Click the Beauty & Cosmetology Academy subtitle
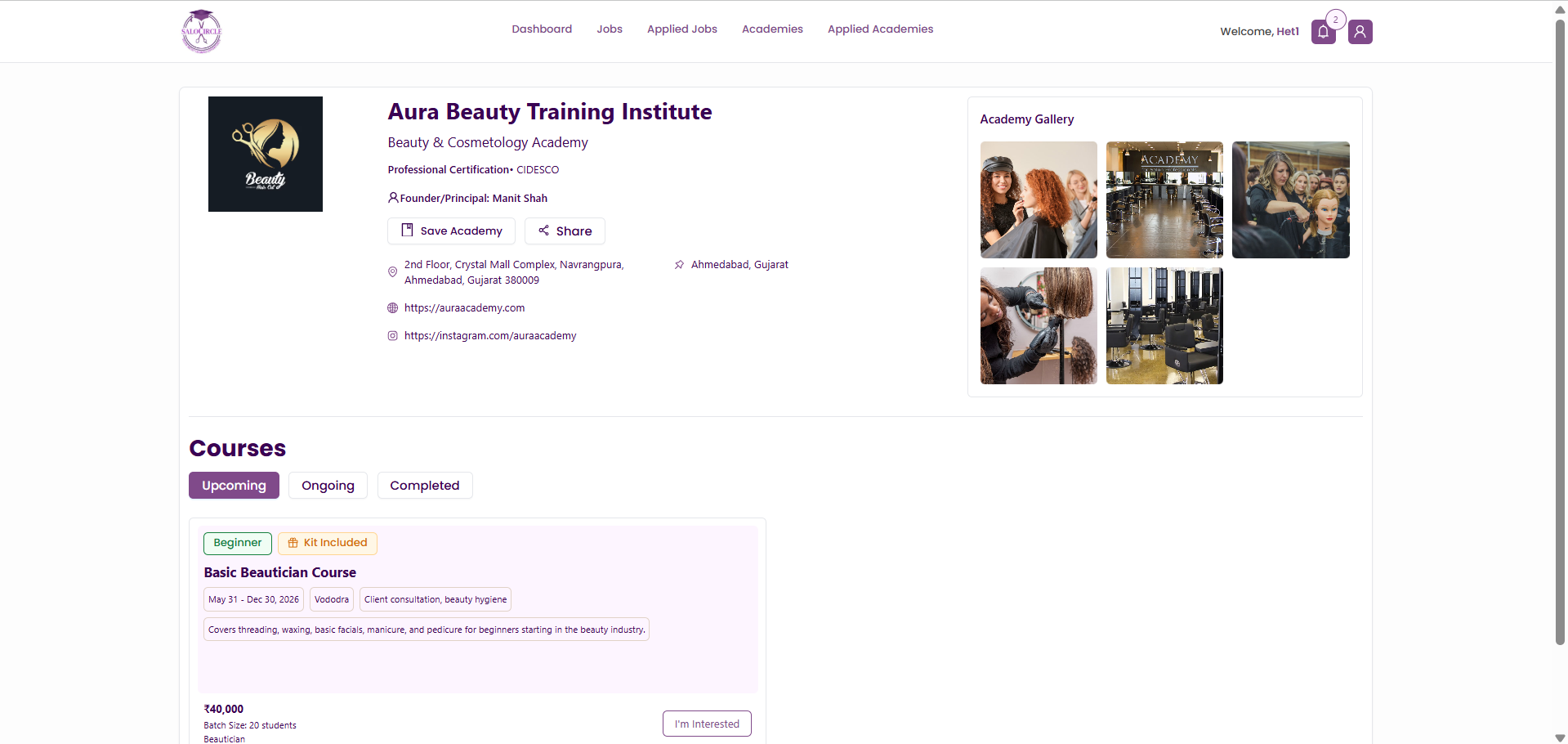 (488, 142)
